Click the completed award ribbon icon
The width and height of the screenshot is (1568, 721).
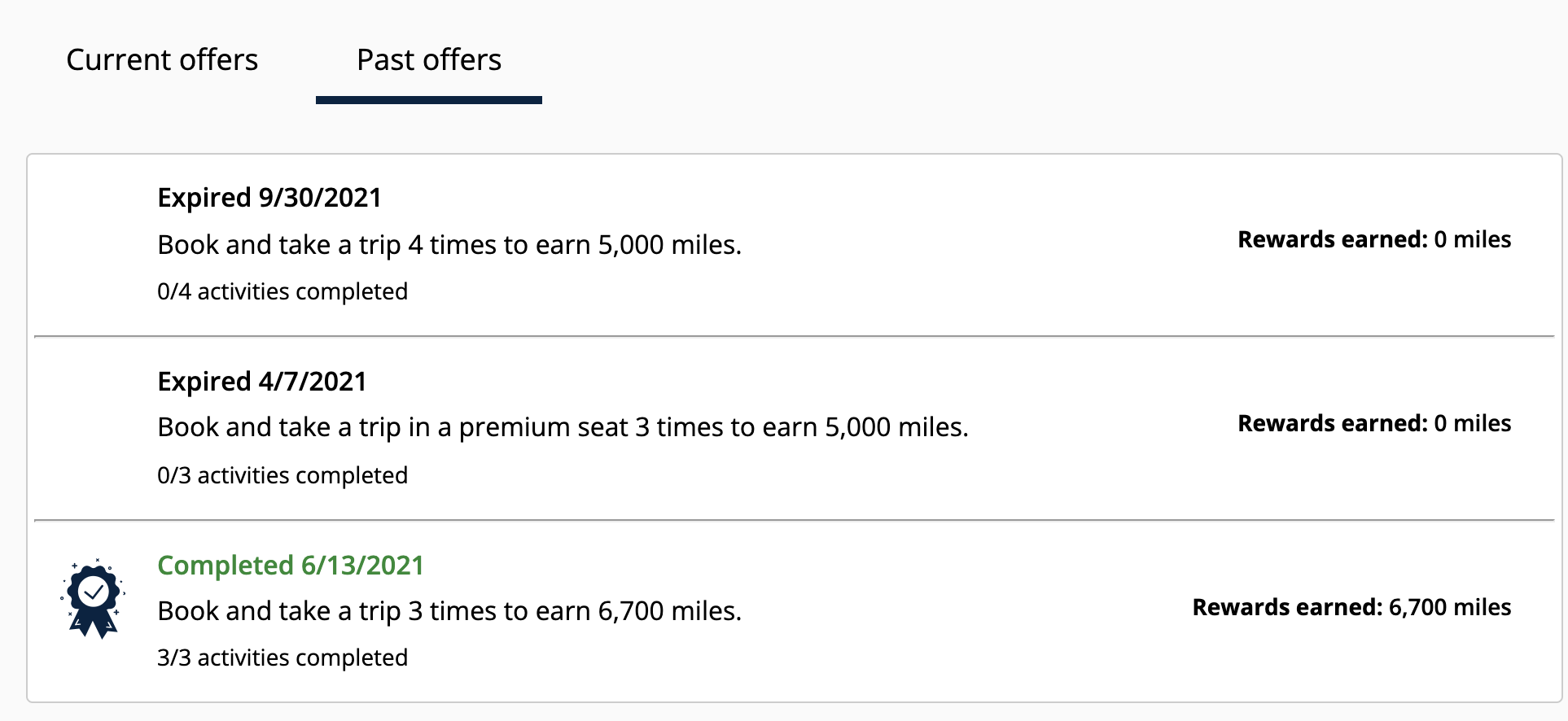(93, 598)
